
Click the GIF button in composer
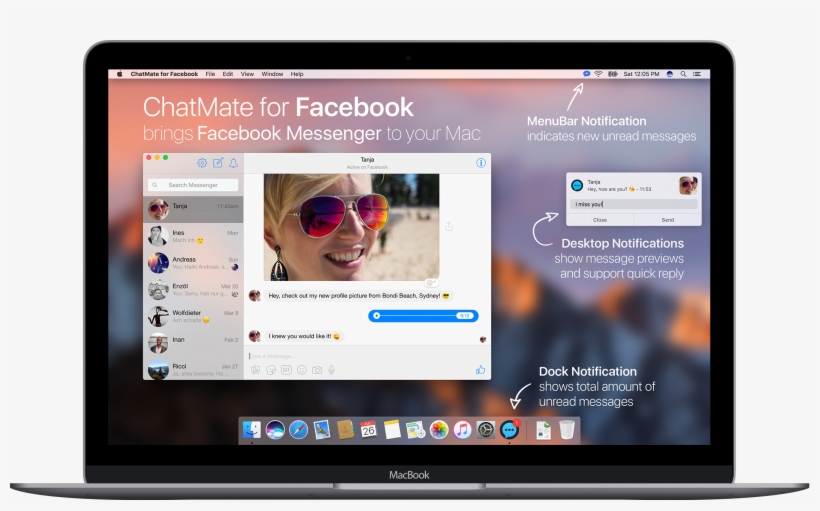[286, 370]
